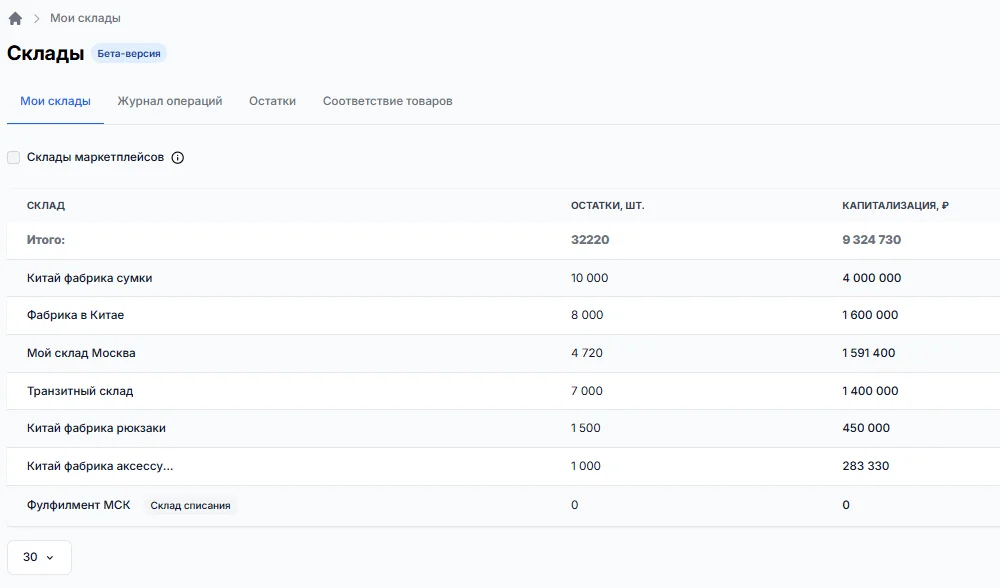Viewport: 1000px width, 588px height.
Task: Select total capitalization 9 324 730
Action: coord(872,240)
